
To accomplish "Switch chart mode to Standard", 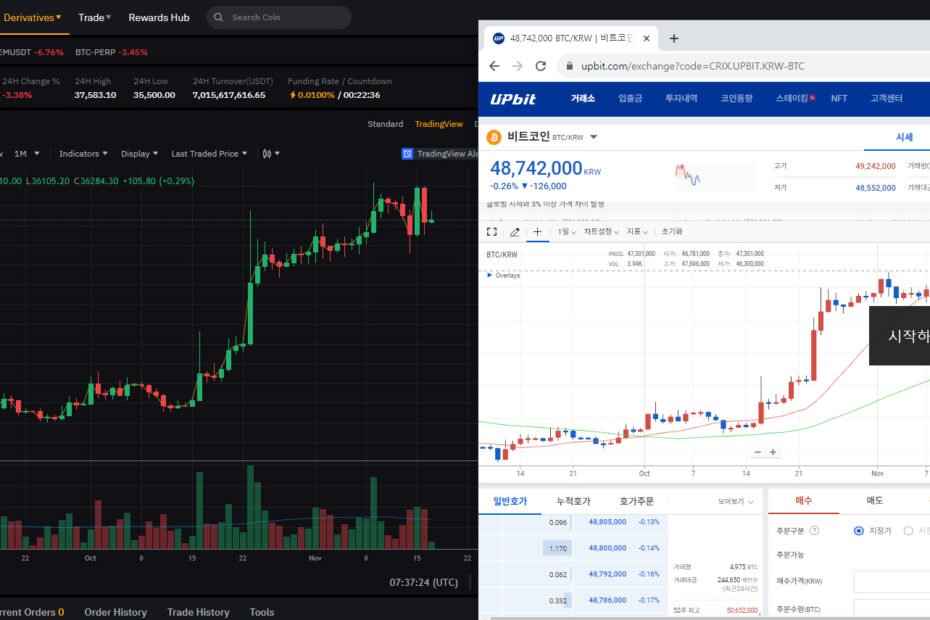I will point(385,124).
